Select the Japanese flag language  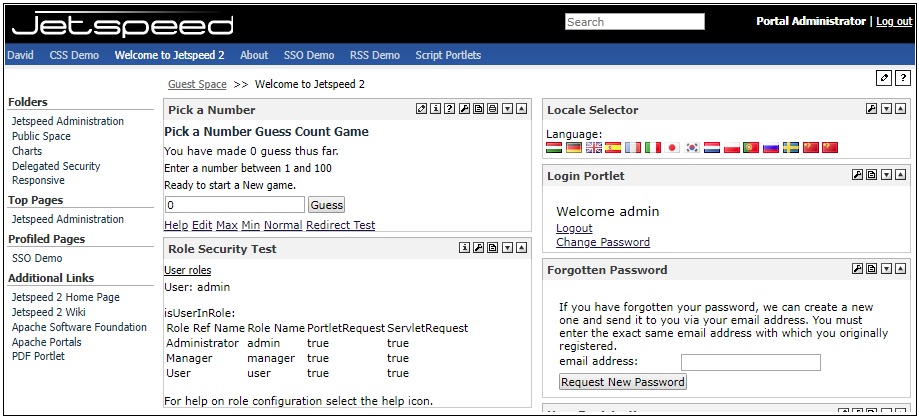pos(672,148)
